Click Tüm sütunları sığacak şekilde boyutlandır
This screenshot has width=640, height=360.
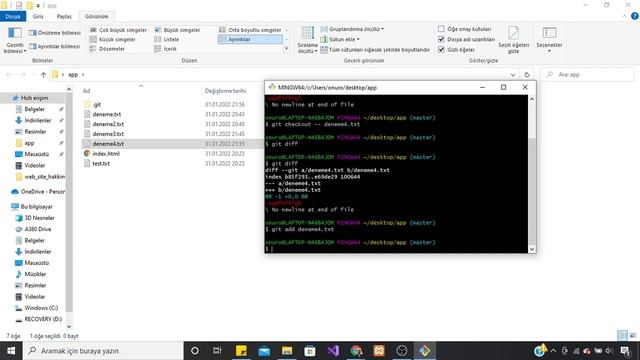pos(375,49)
